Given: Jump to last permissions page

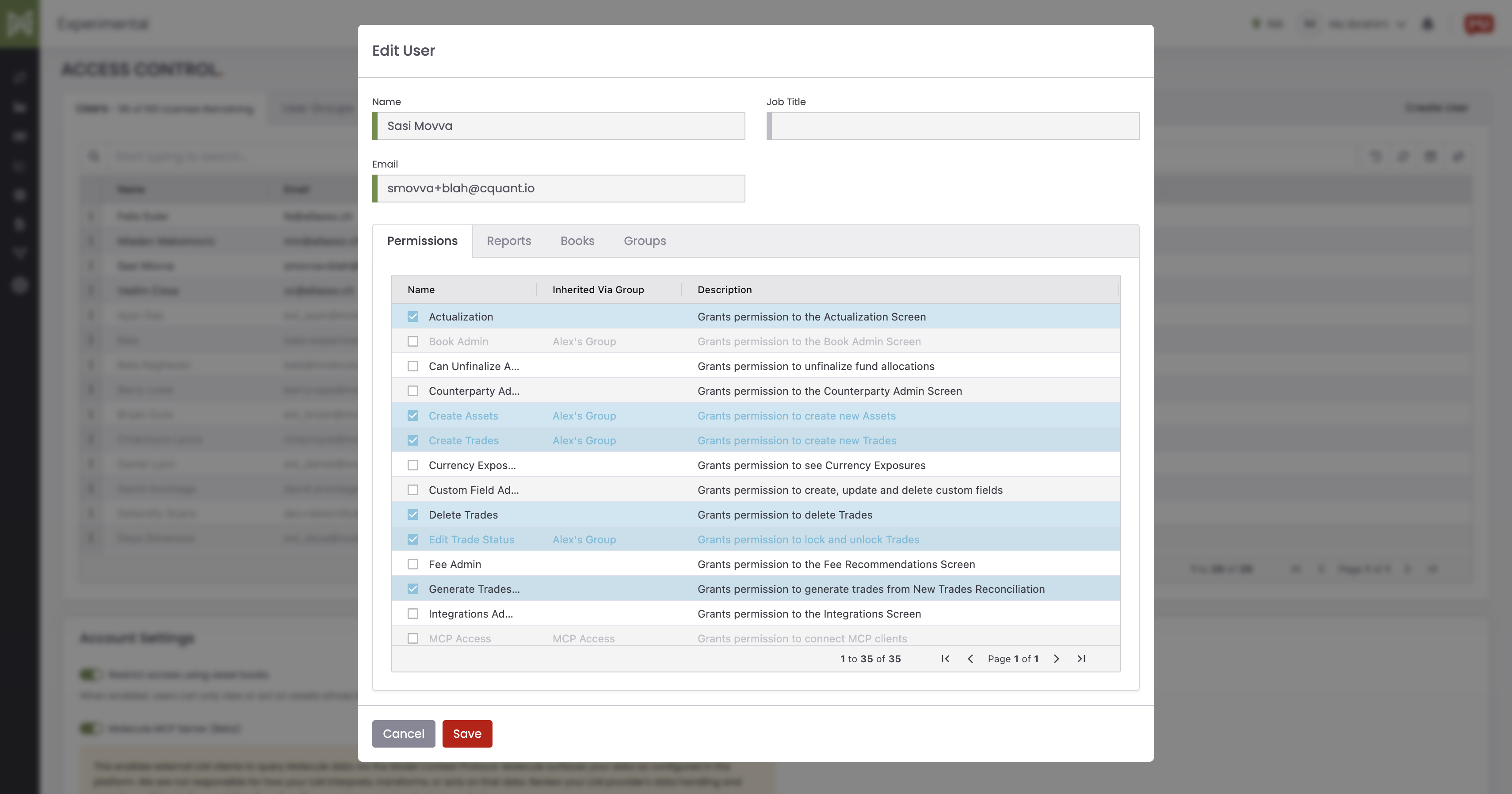Looking at the screenshot, I should point(1081,658).
